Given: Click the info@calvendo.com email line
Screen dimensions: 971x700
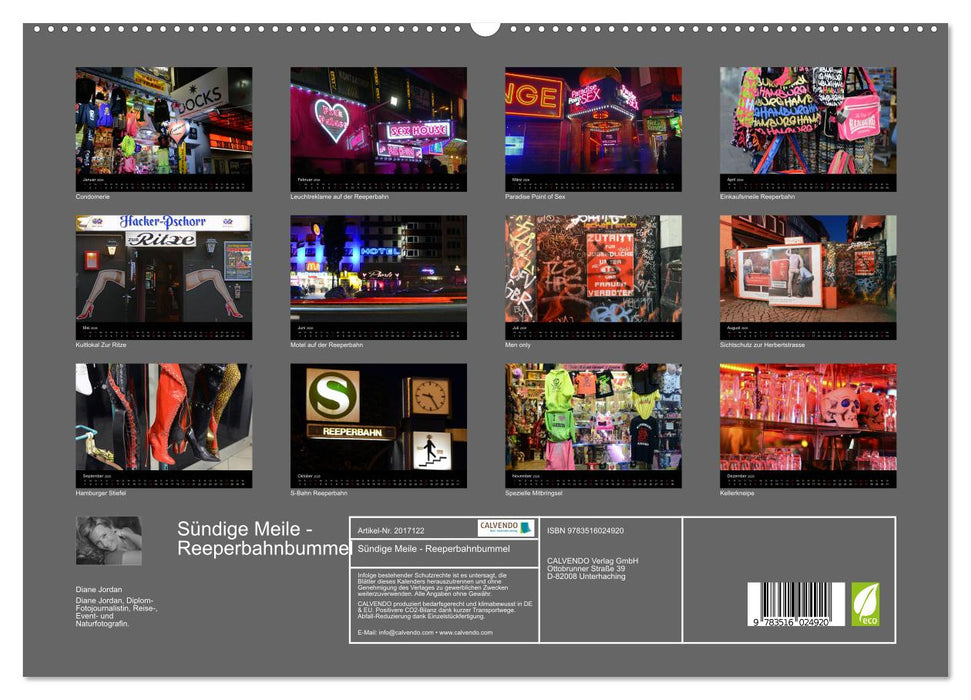Looking at the screenshot, I should (x=425, y=632).
